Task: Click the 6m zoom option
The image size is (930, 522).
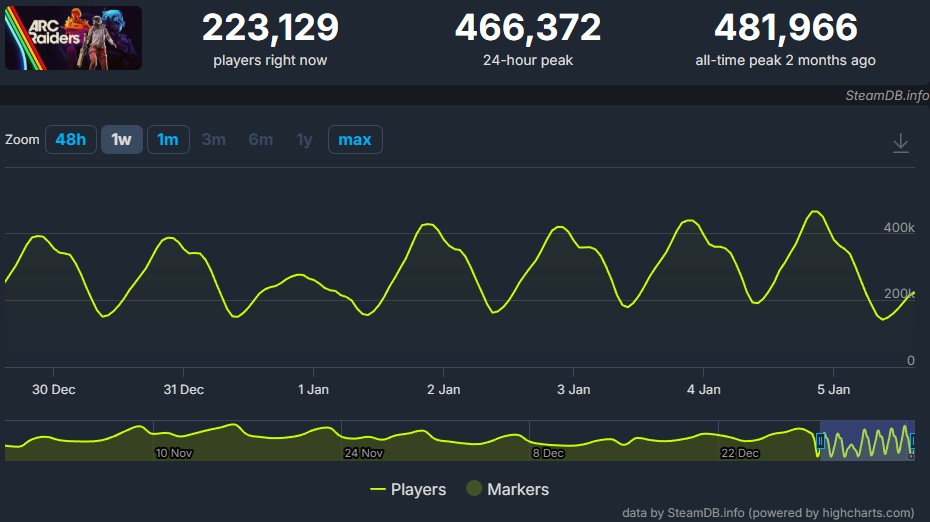Action: tap(260, 140)
